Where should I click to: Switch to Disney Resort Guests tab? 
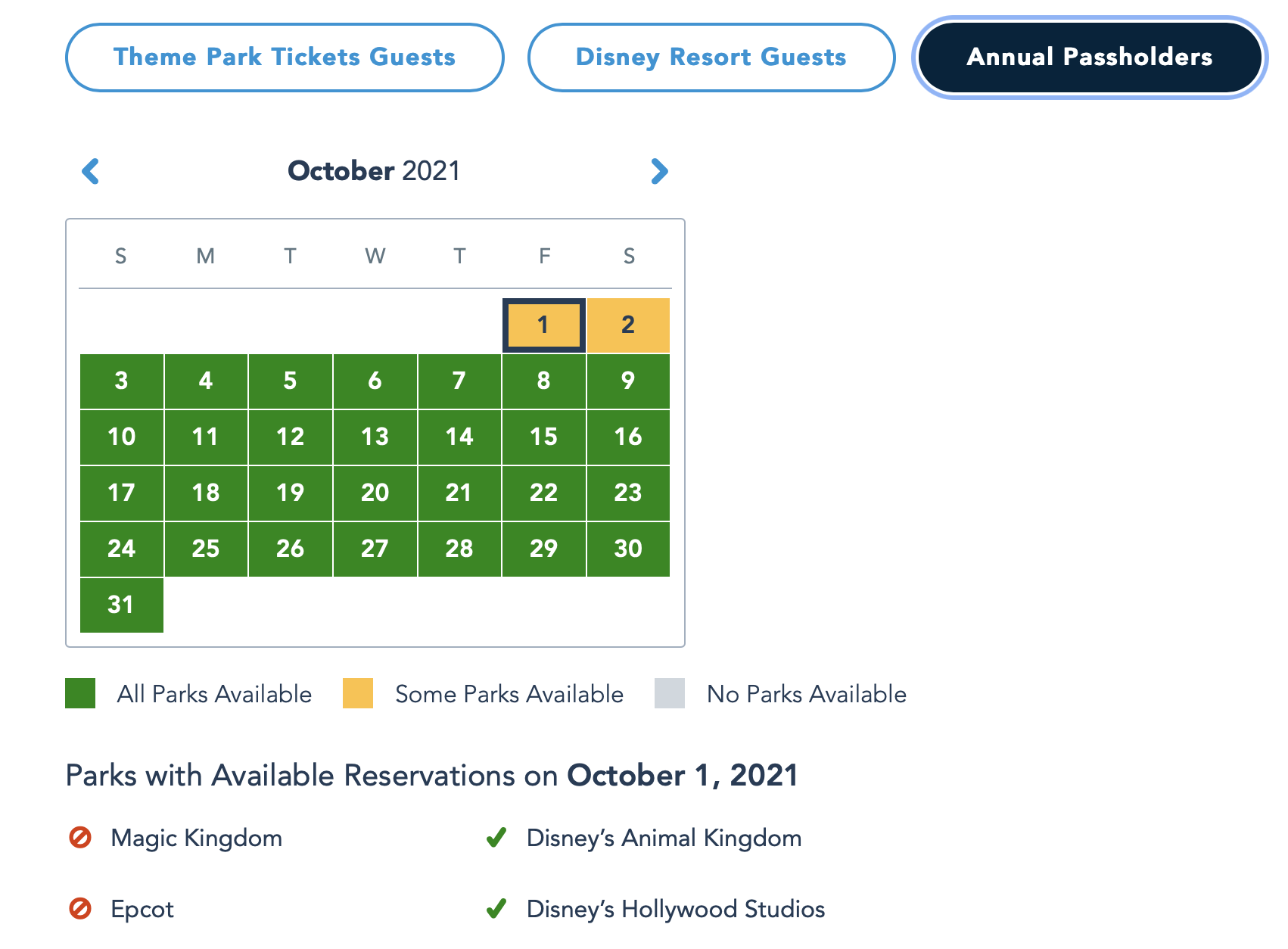coord(711,58)
